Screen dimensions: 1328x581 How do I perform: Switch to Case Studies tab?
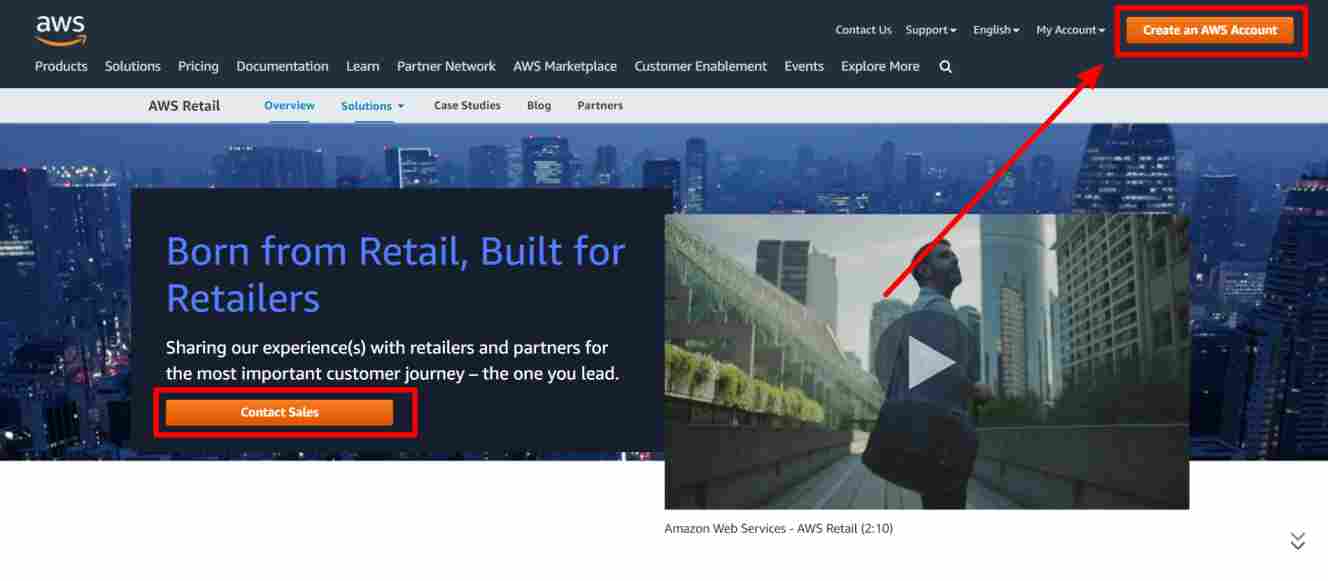coord(467,105)
